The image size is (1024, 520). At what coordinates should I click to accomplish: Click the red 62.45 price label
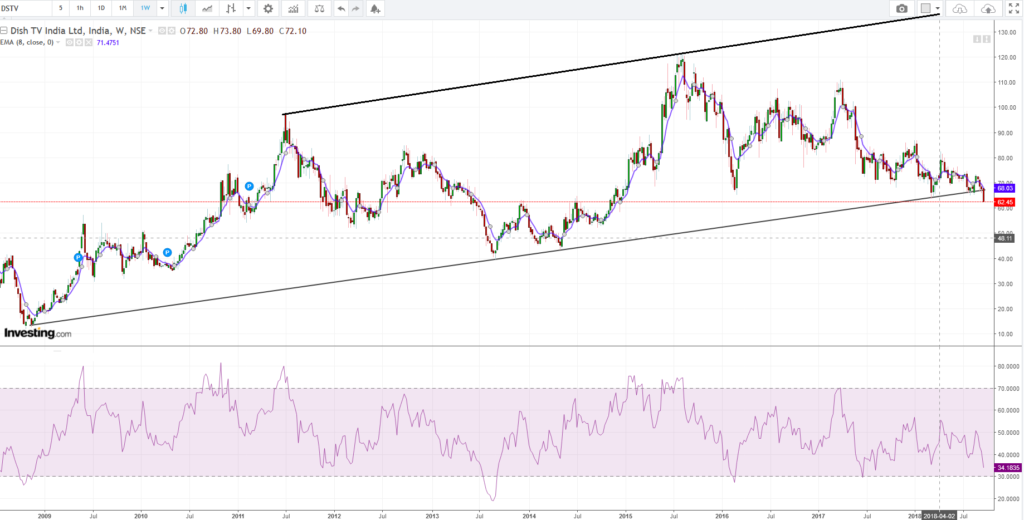(x=1004, y=203)
